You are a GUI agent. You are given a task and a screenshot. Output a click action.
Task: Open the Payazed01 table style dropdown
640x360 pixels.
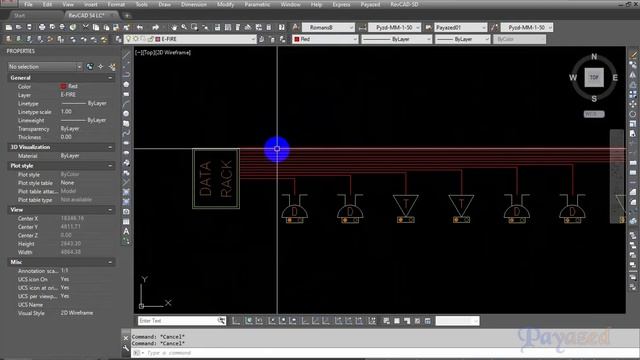coord(483,27)
